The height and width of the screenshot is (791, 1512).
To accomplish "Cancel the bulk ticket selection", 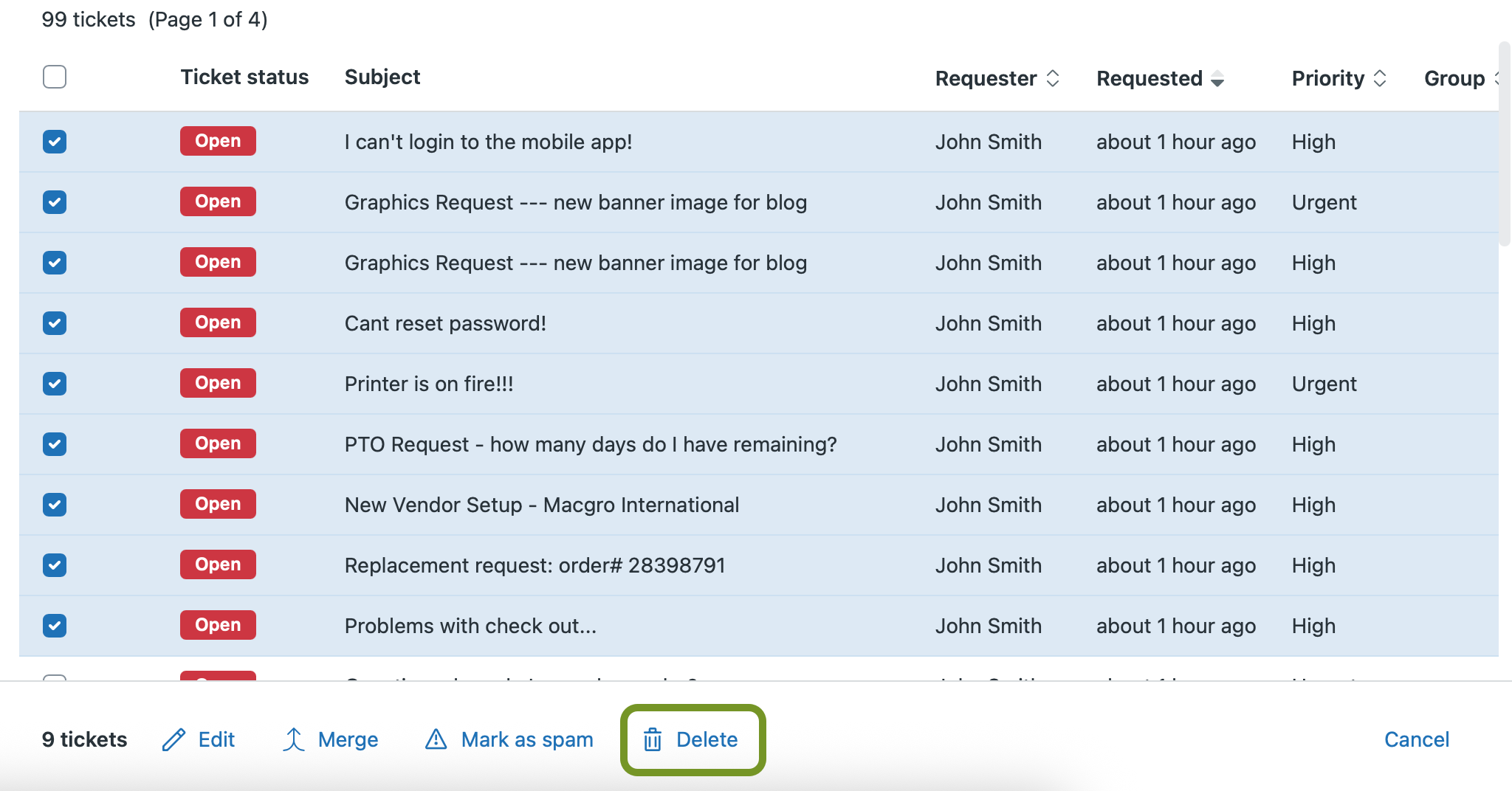I will pyautogui.click(x=1417, y=739).
